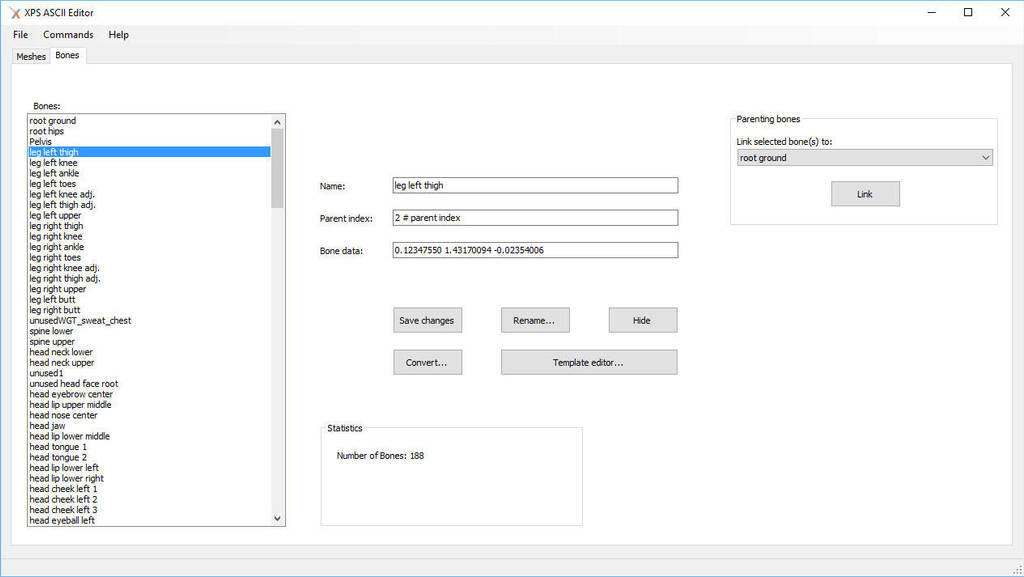The width and height of the screenshot is (1024, 577).
Task: Select 'leg right ankle' bone
Action: (x=149, y=247)
